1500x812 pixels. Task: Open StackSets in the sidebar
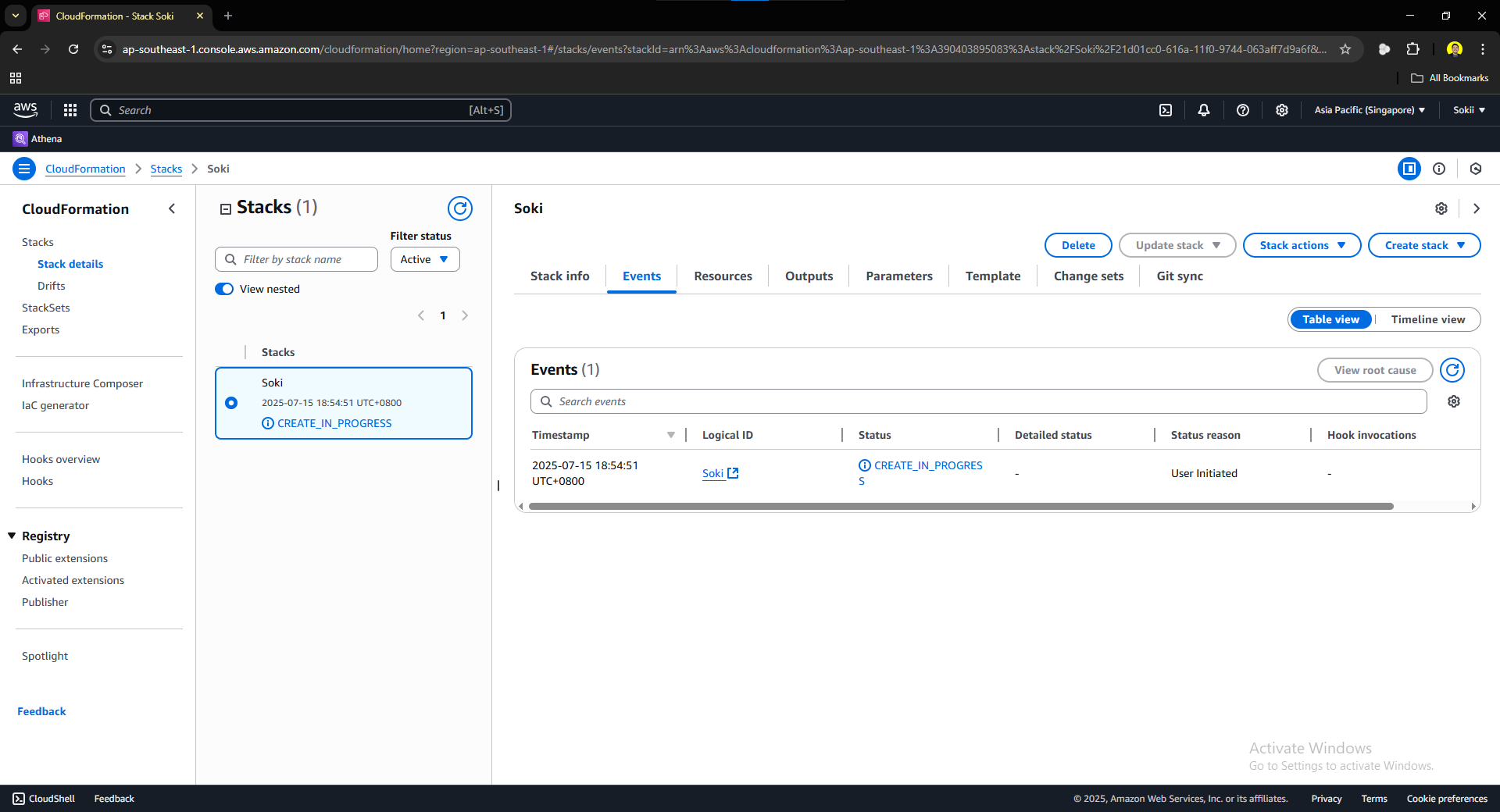[46, 308]
